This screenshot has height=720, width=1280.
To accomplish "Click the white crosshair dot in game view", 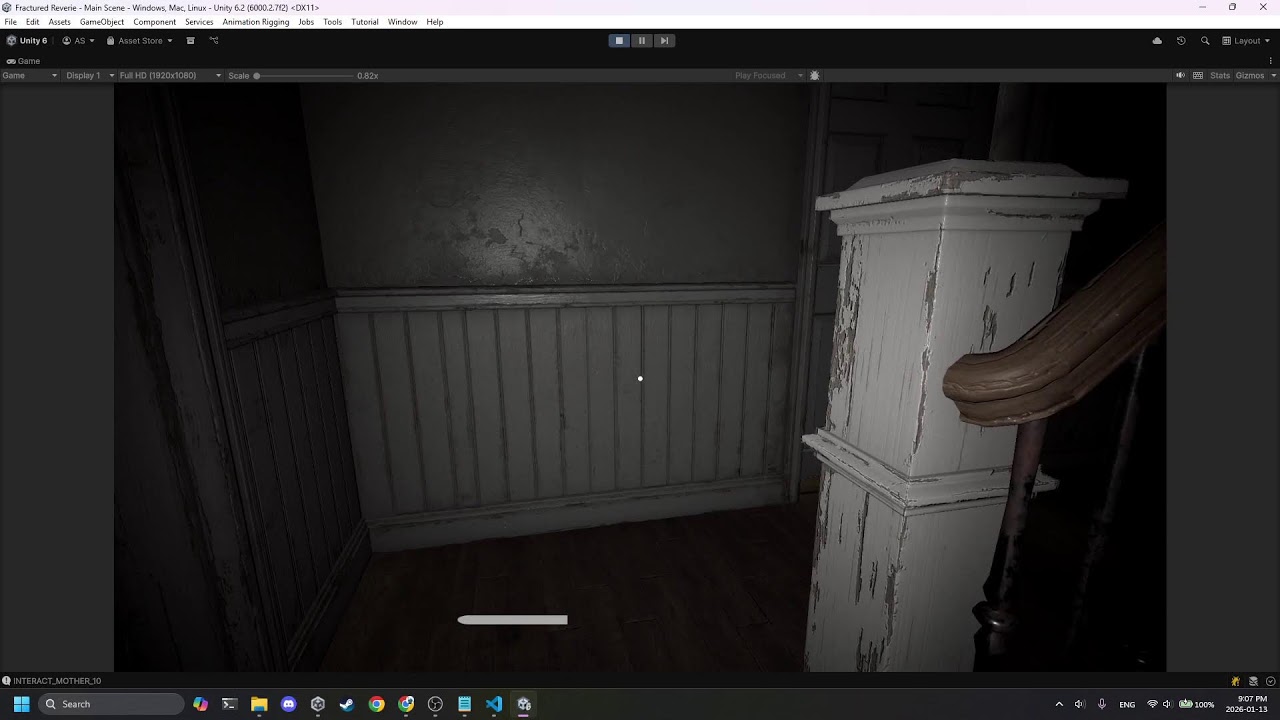I will click(x=640, y=379).
